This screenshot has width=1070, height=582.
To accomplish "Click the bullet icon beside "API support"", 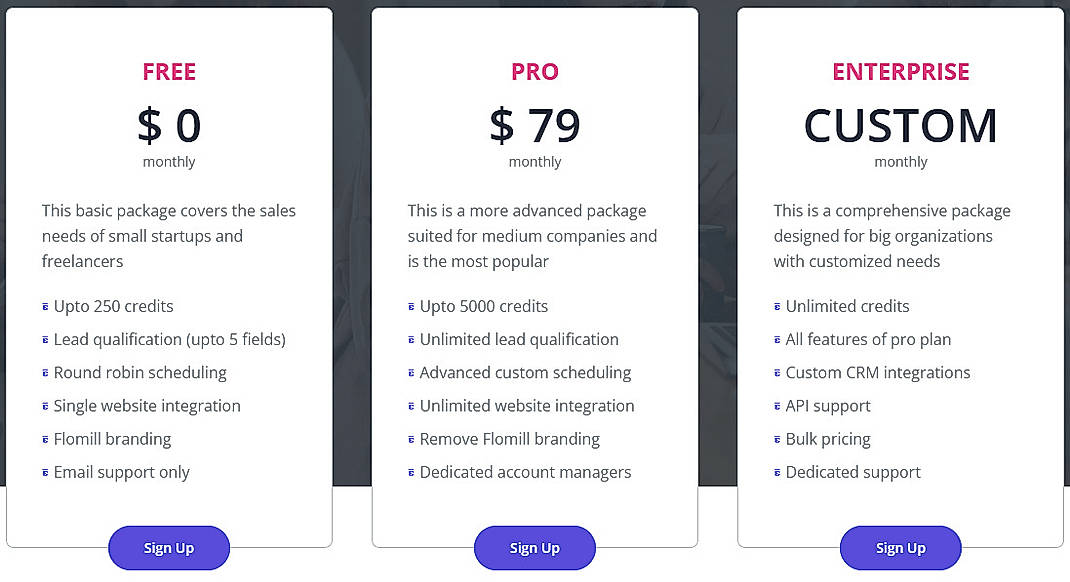I will pyautogui.click(x=776, y=406).
